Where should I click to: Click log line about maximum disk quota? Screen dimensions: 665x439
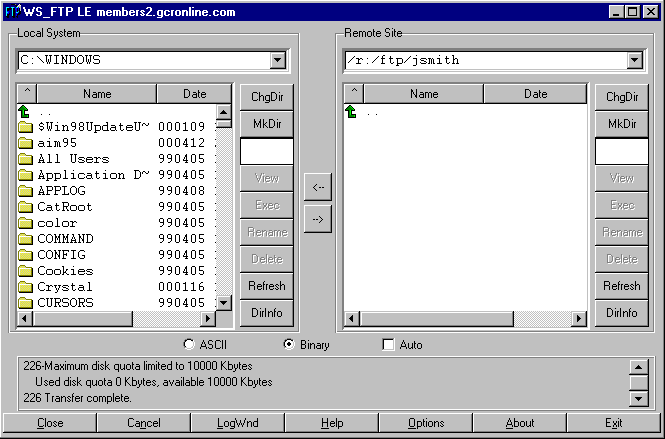tap(138, 366)
